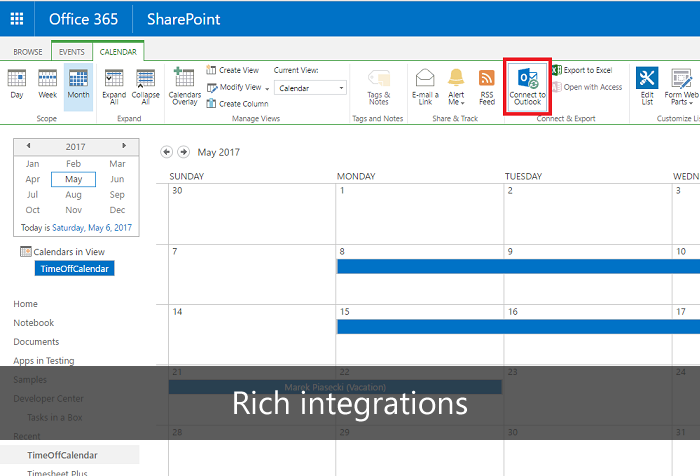Click the event bar on May 8
Image resolution: width=700 pixels, height=476 pixels.
click(518, 266)
